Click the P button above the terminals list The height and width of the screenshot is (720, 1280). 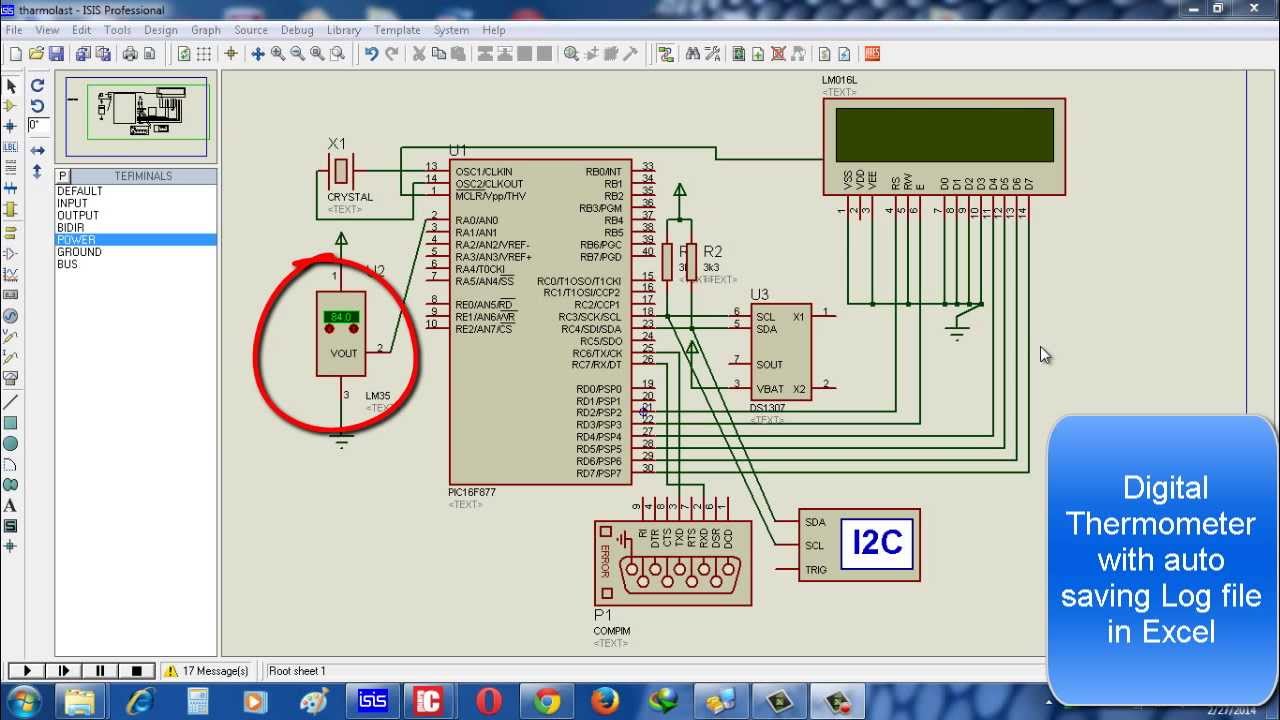tap(62, 176)
